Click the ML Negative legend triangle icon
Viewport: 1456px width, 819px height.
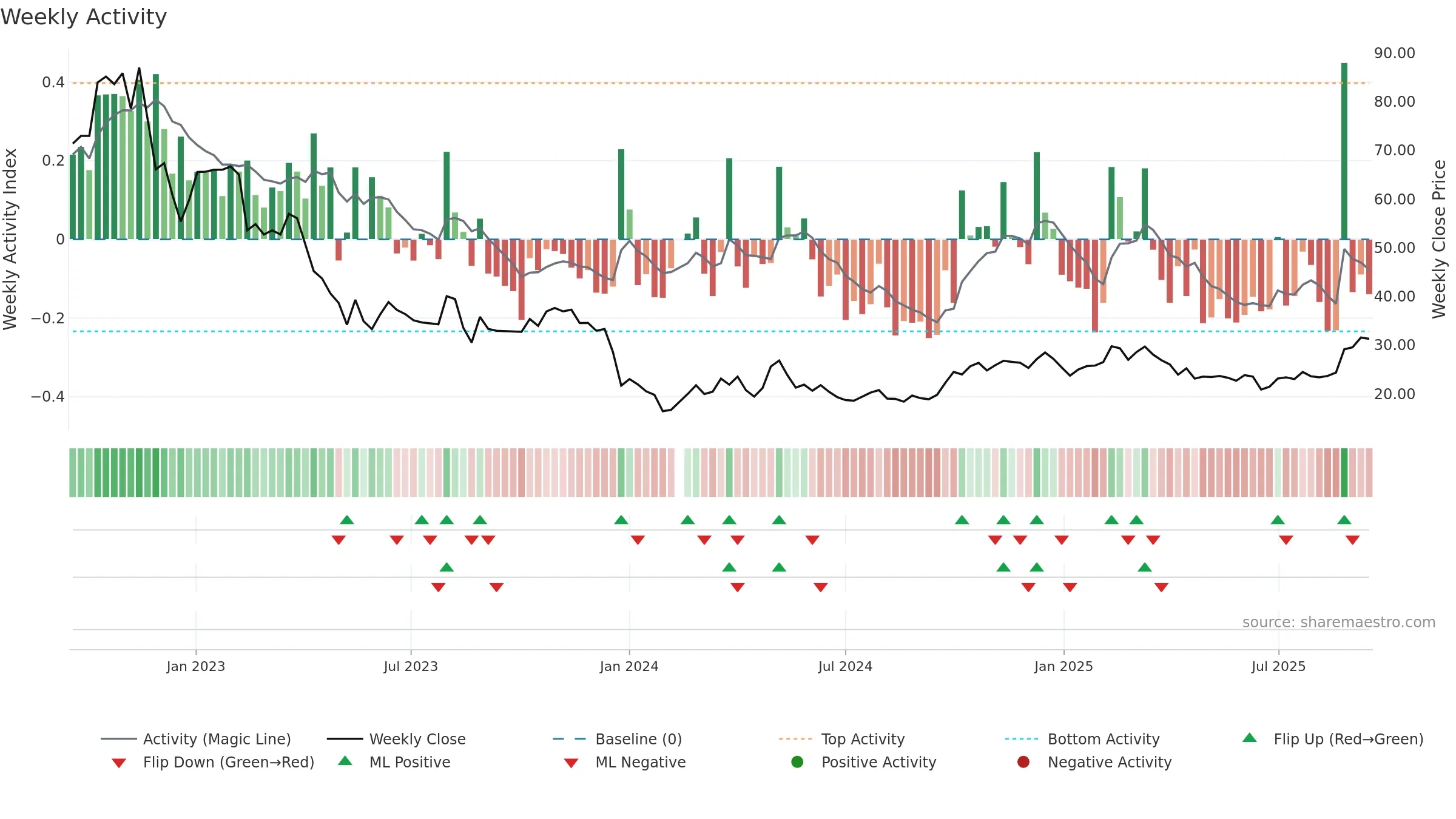coord(571,763)
